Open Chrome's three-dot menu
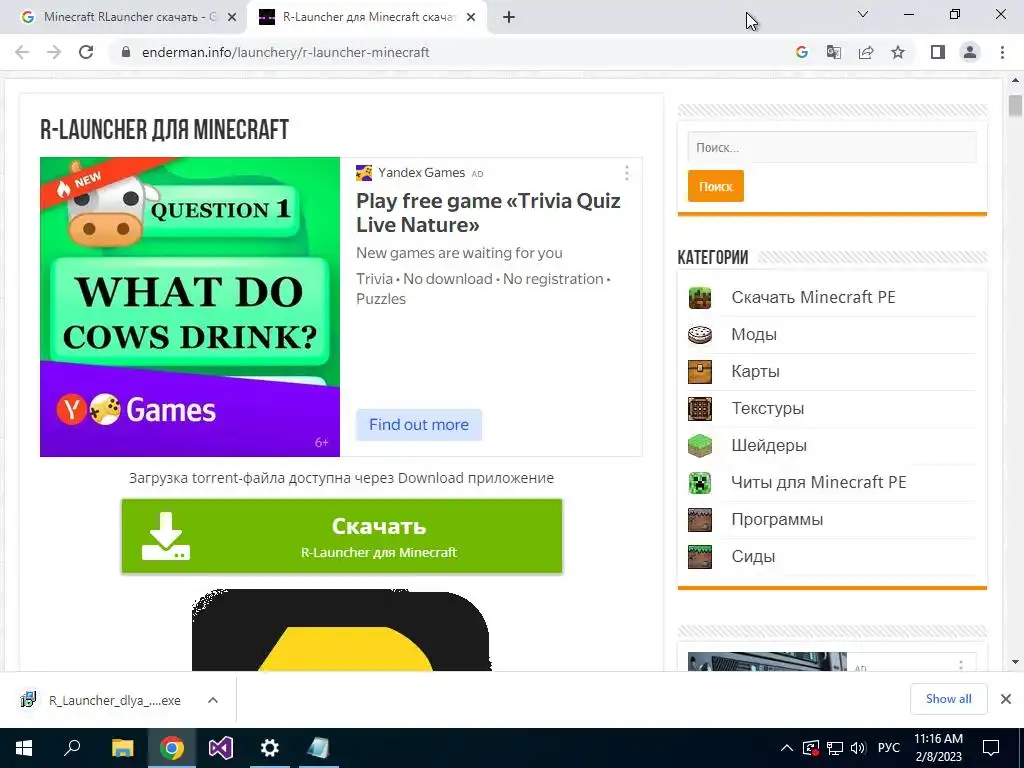The height and width of the screenshot is (768, 1024). (1002, 52)
